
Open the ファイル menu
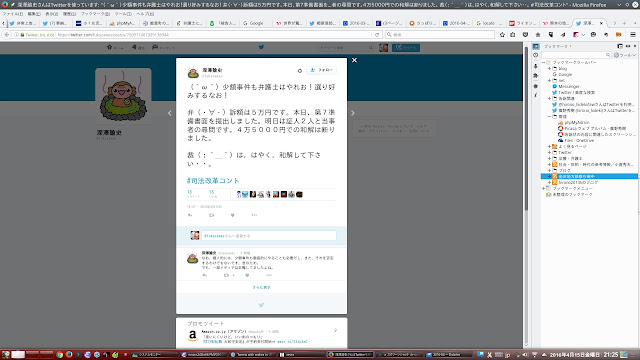click(x=13, y=14)
